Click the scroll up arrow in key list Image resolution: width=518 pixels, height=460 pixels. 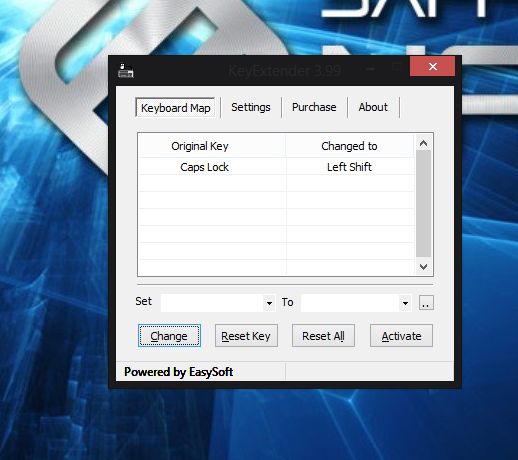click(x=423, y=143)
